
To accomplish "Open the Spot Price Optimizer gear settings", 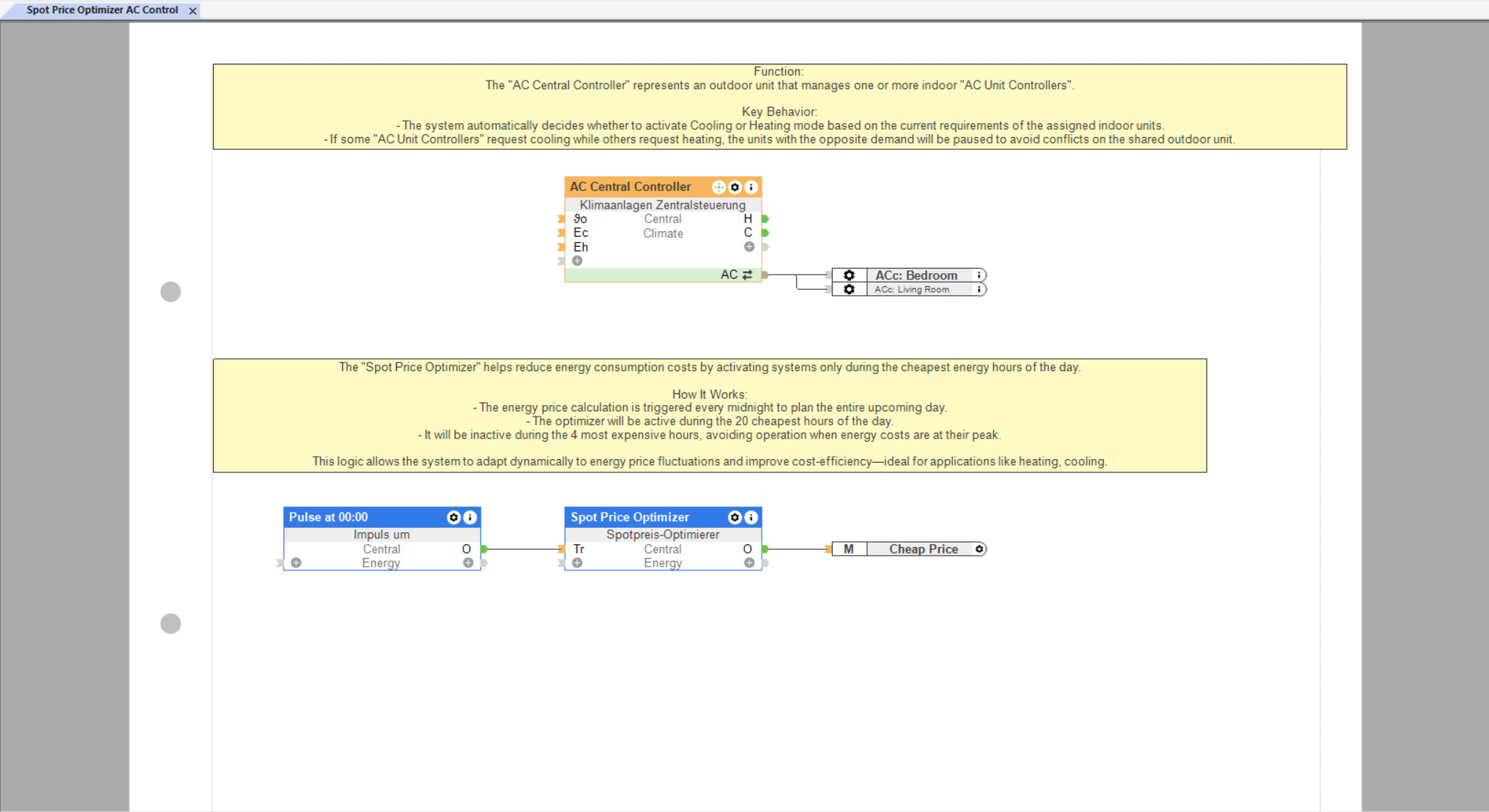I will [x=735, y=518].
